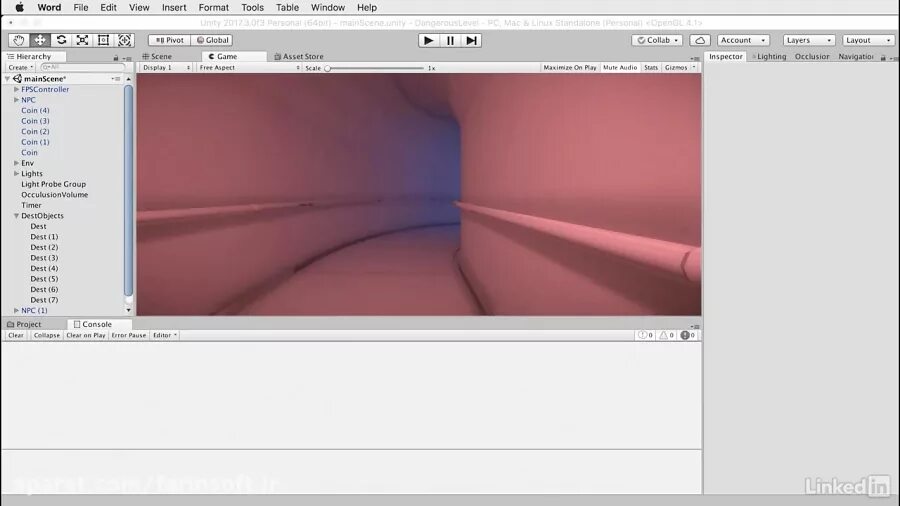Click the Pause button

450,41
